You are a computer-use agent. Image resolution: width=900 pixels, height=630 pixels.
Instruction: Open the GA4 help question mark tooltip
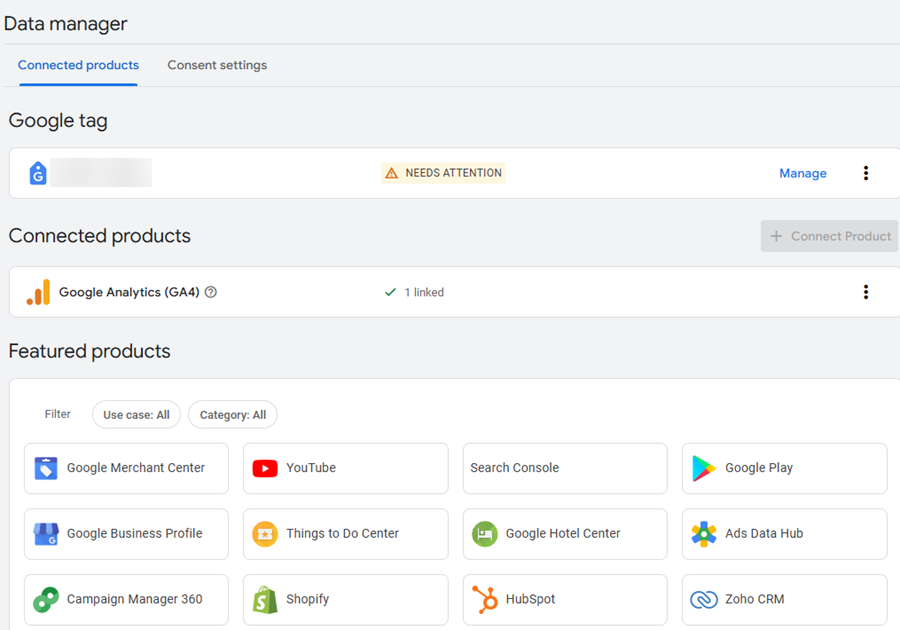pos(210,292)
